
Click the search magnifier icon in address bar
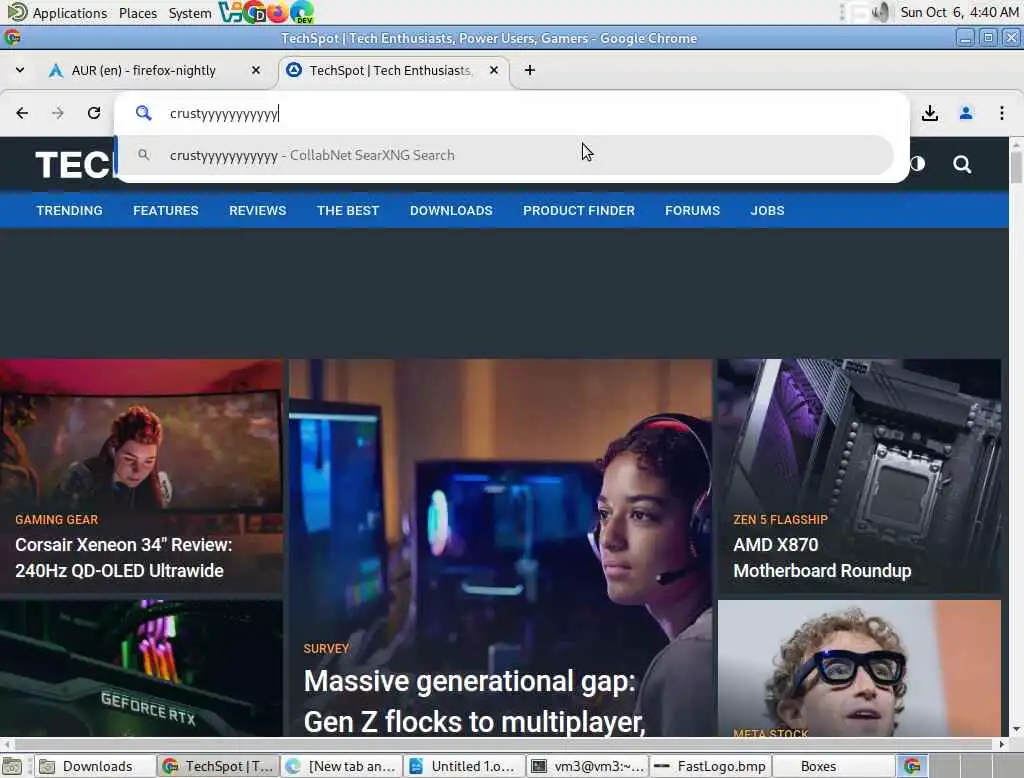pyautogui.click(x=144, y=113)
